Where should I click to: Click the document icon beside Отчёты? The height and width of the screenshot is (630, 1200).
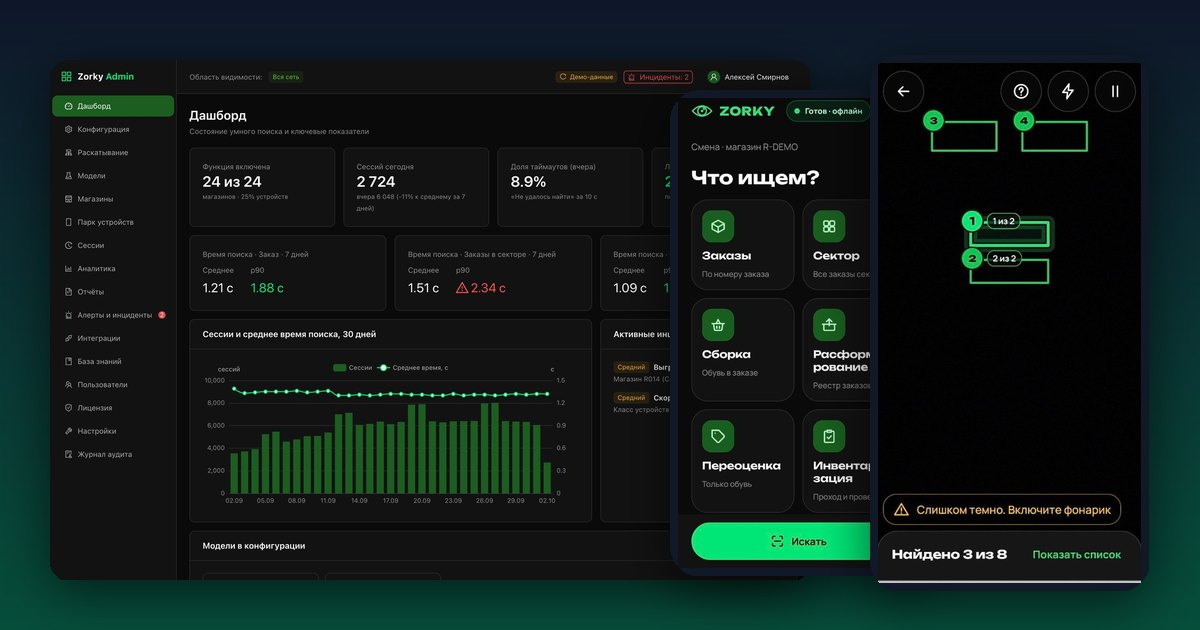(68, 292)
